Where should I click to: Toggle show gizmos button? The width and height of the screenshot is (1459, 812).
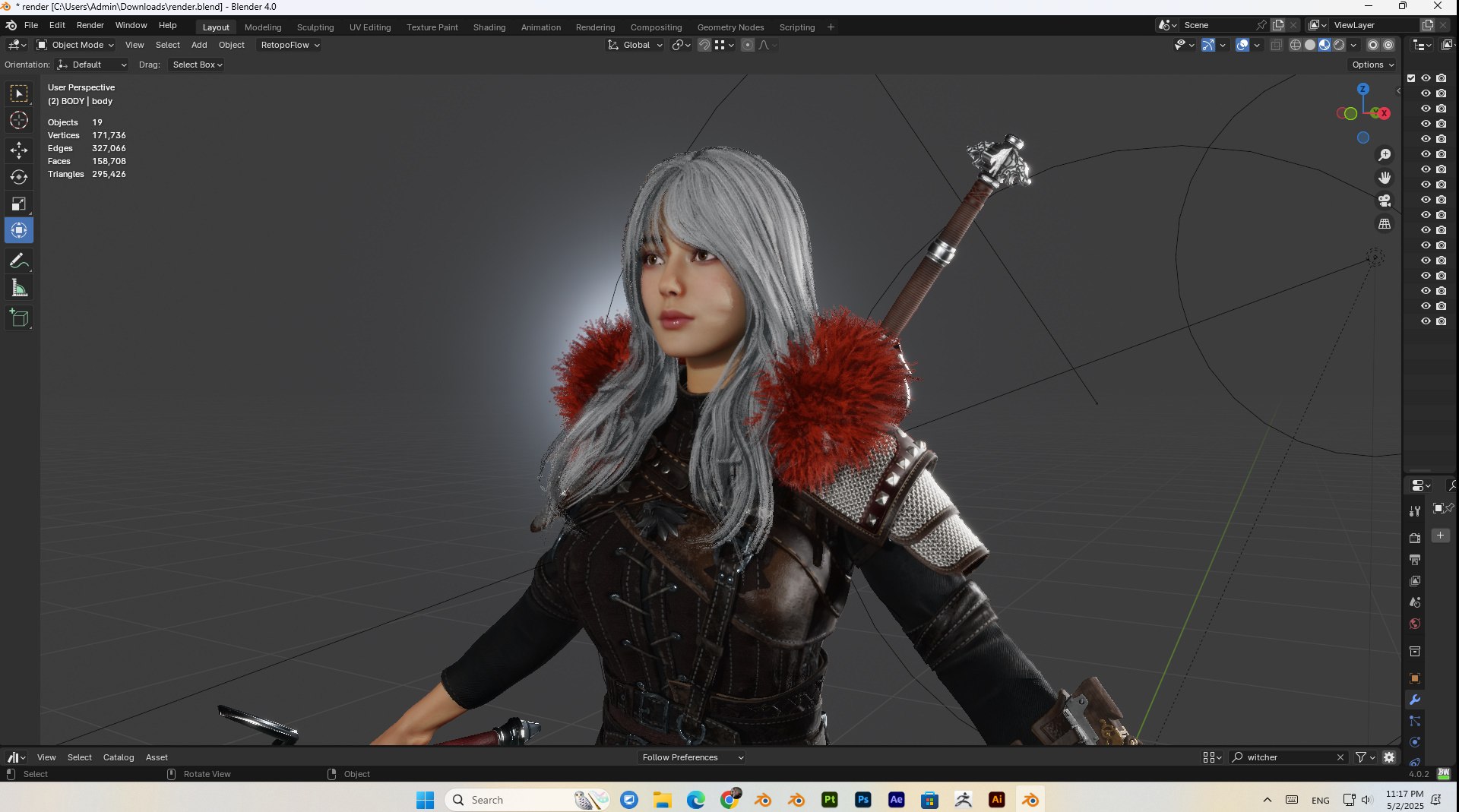click(x=1207, y=45)
